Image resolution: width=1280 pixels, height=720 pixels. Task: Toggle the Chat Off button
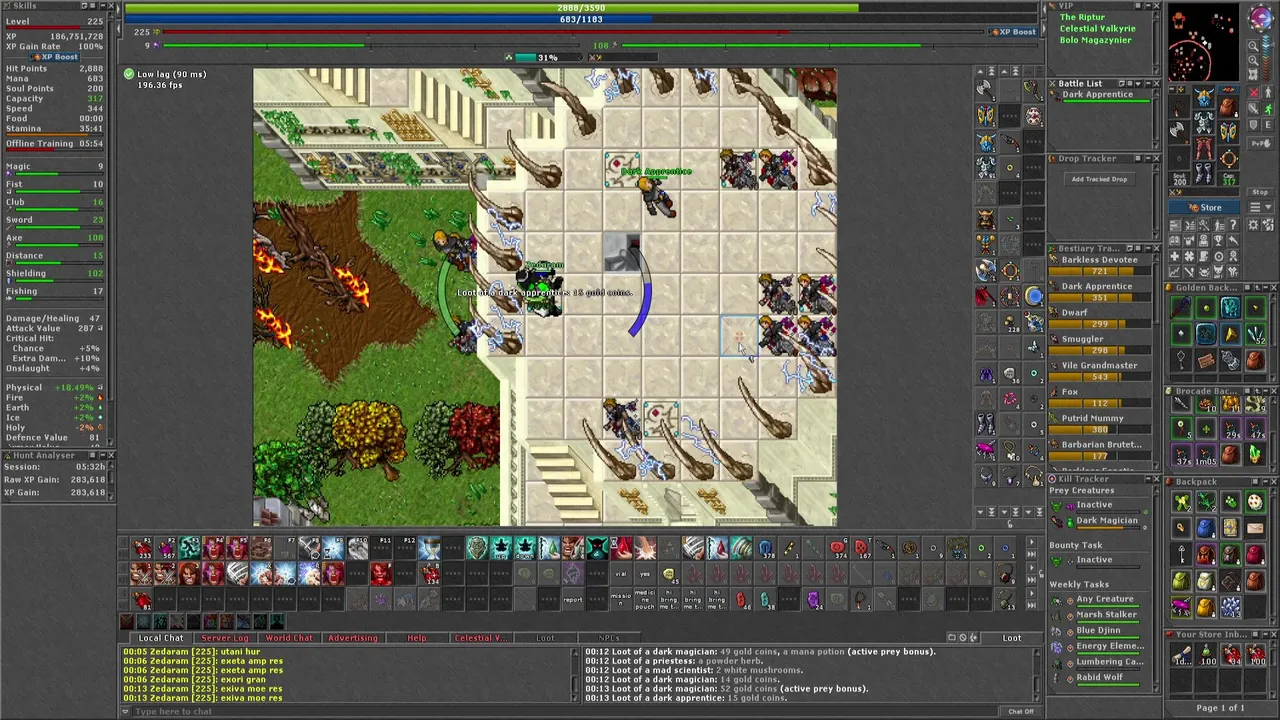pyautogui.click(x=1020, y=711)
